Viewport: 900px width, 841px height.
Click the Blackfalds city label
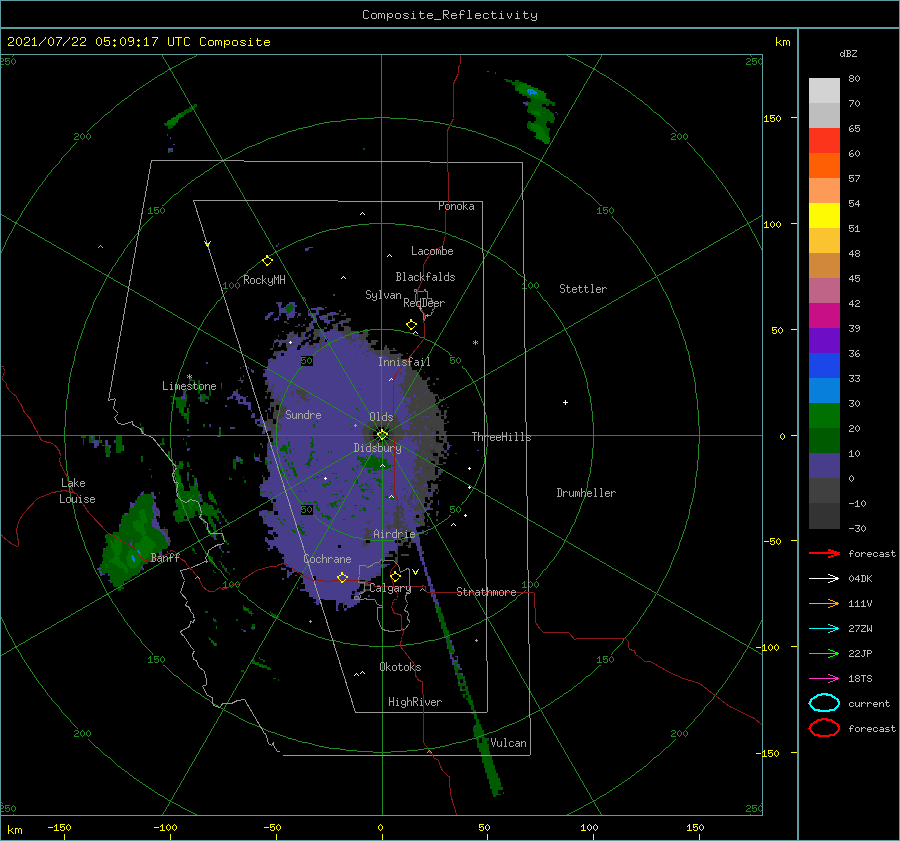(425, 277)
